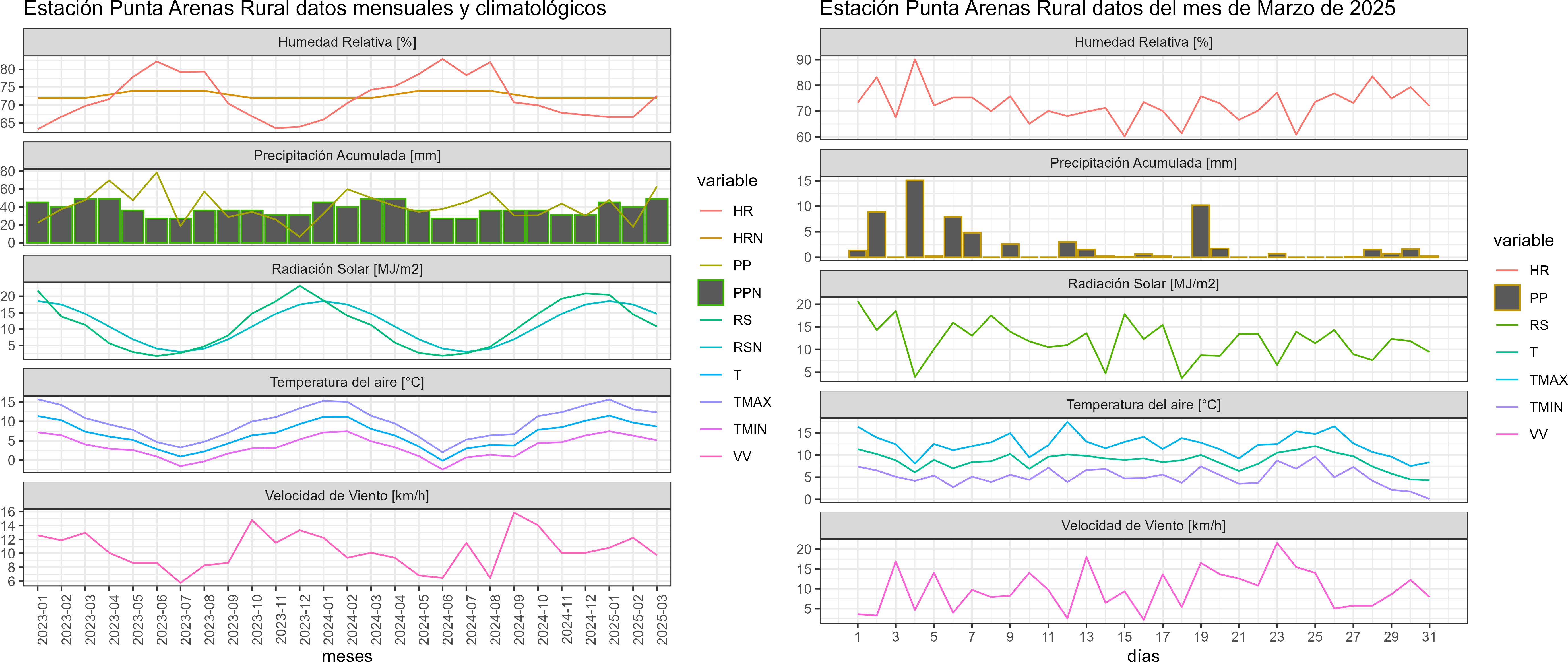The height and width of the screenshot is (662, 1568).
Task: Click the 'HR' label in monthly chart legend
Action: tap(743, 211)
